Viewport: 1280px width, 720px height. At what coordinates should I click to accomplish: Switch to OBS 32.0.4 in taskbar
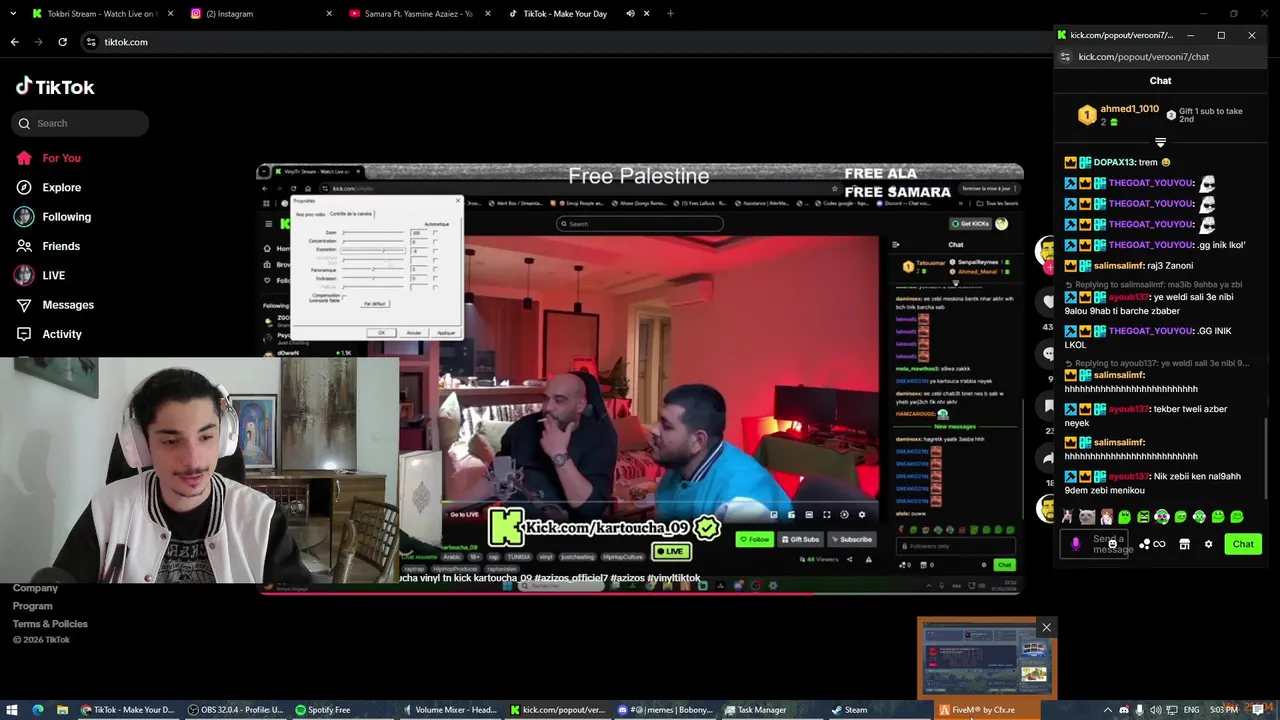pos(234,710)
